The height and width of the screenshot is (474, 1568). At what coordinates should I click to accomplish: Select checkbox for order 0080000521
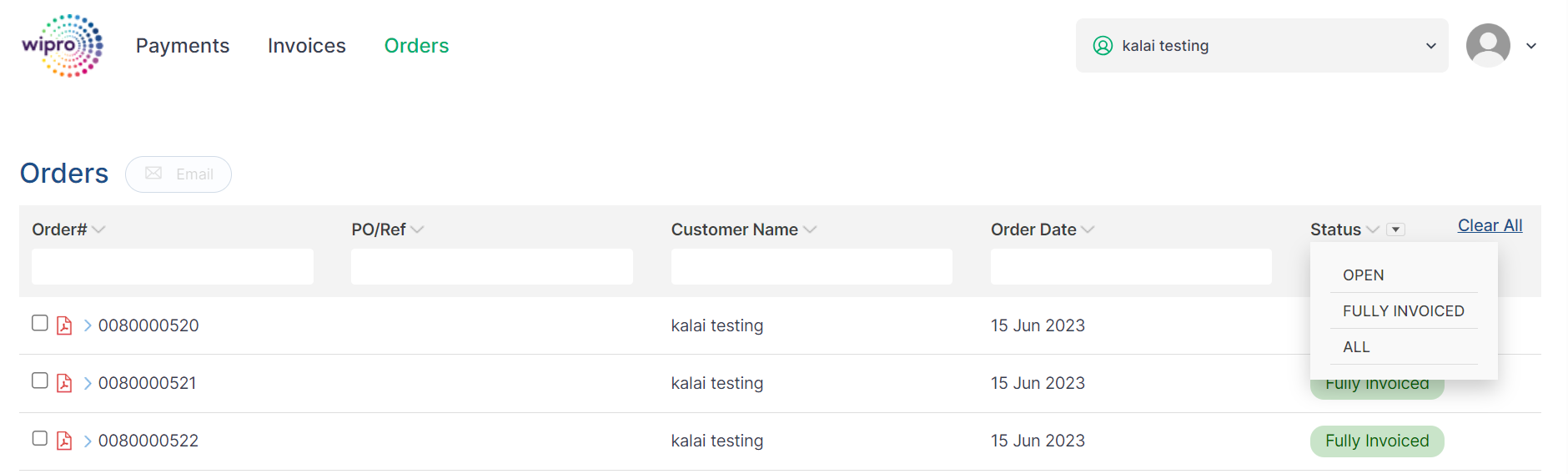click(x=39, y=381)
